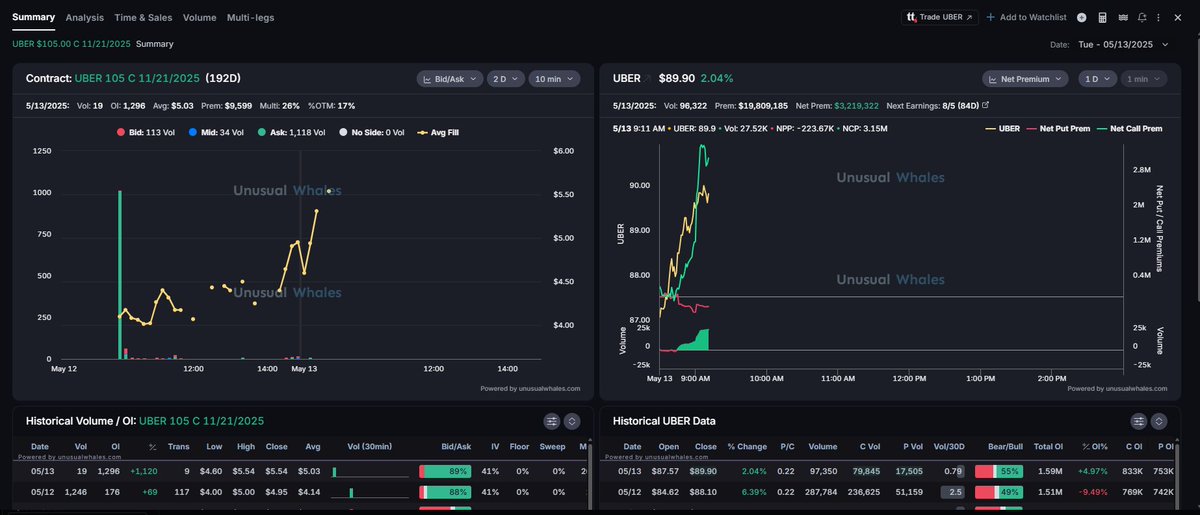Open the options calculator icon
The height and width of the screenshot is (515, 1200).
tap(1102, 17)
